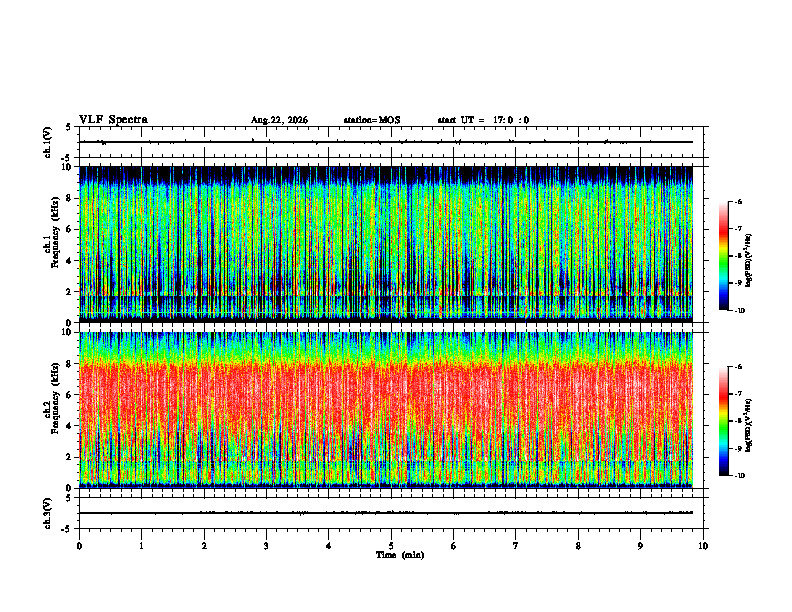Click the ch.2 frequency spectrogram panel
Viewport: 792px width, 612px height.
(x=386, y=410)
